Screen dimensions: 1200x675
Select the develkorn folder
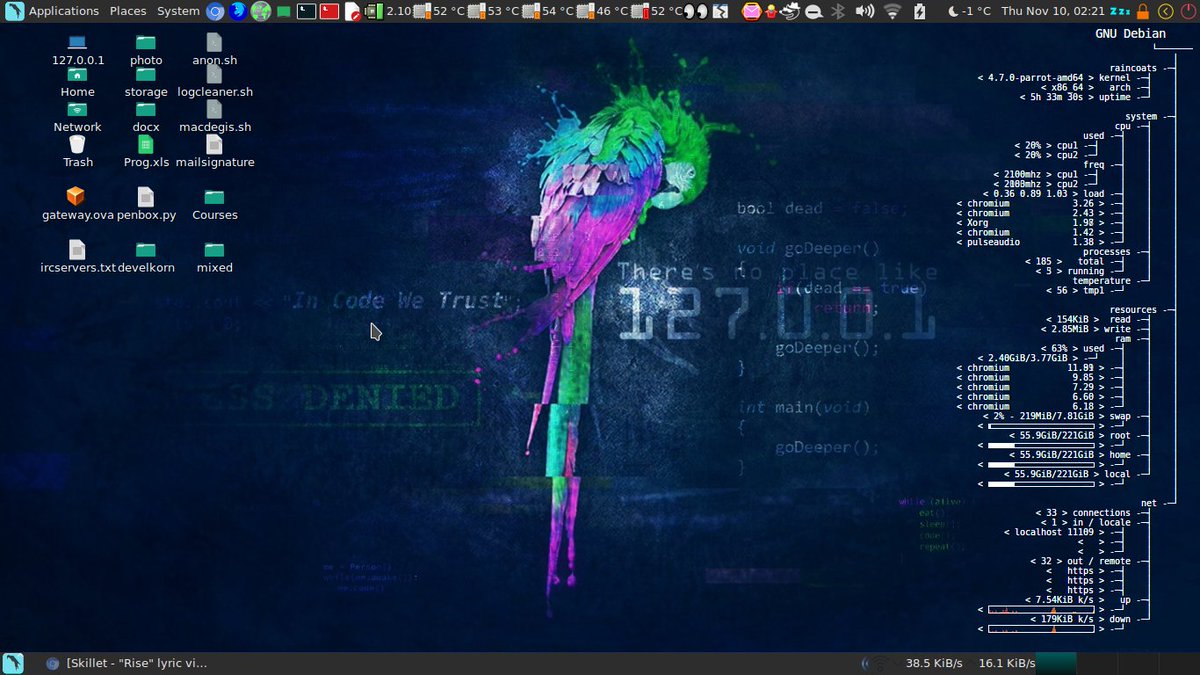pyautogui.click(x=146, y=258)
